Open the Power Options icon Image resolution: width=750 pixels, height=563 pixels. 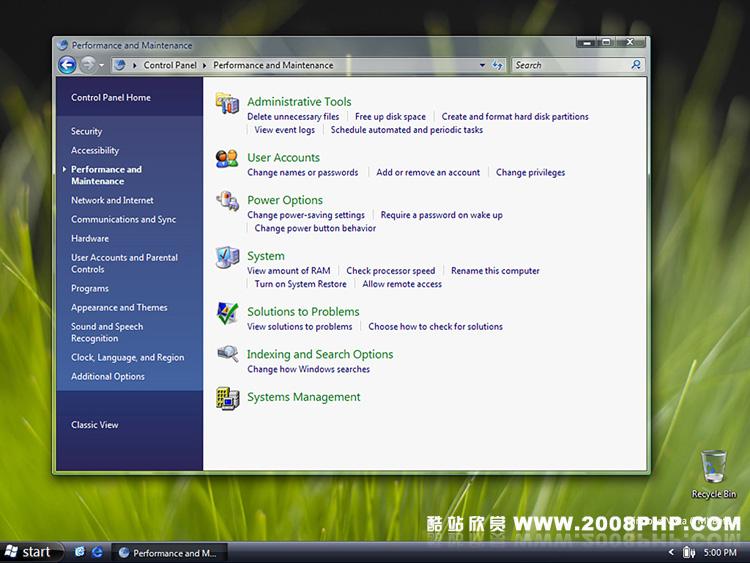click(228, 201)
